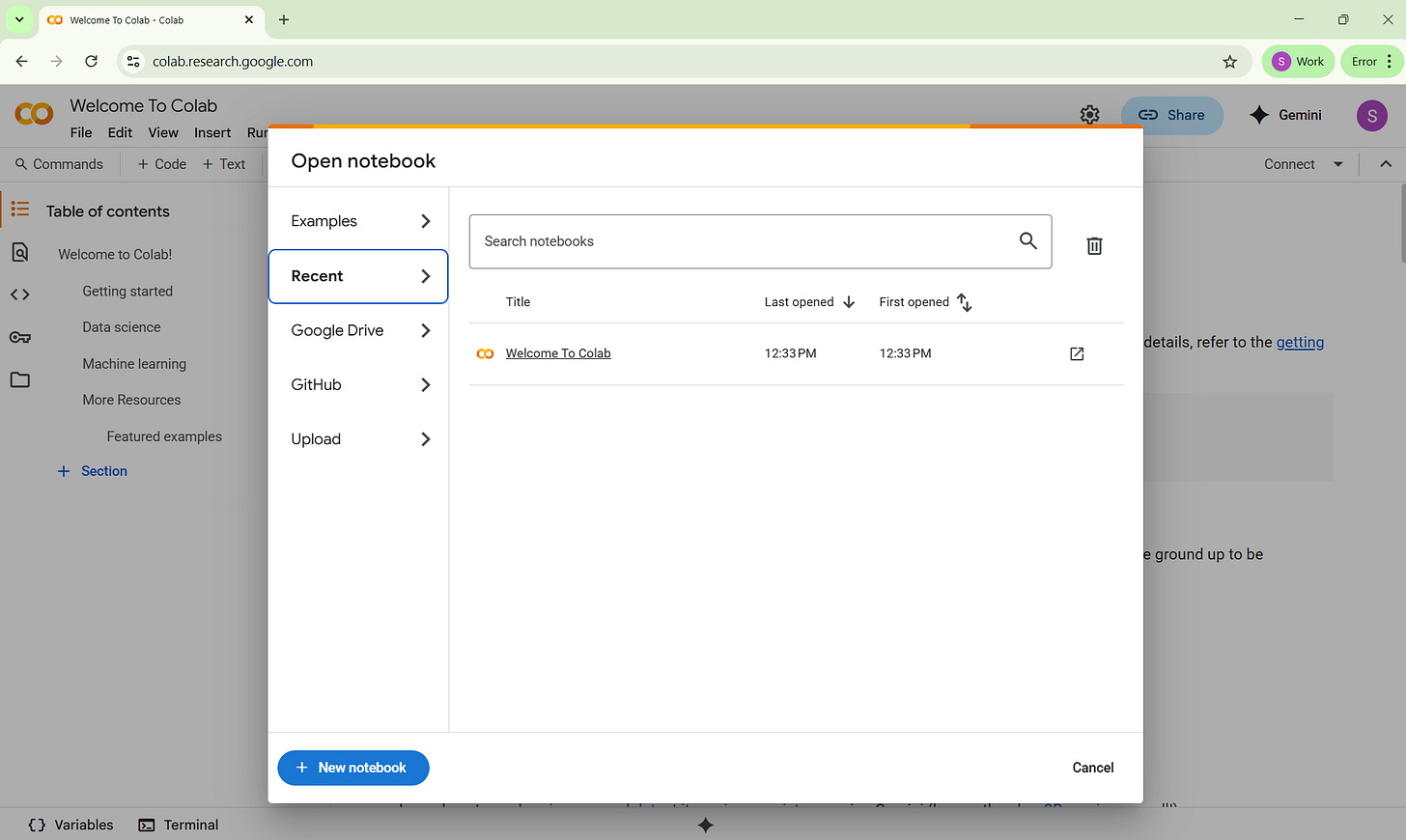The image size is (1406, 840).
Task: Click the trash delete icon
Action: tap(1094, 245)
